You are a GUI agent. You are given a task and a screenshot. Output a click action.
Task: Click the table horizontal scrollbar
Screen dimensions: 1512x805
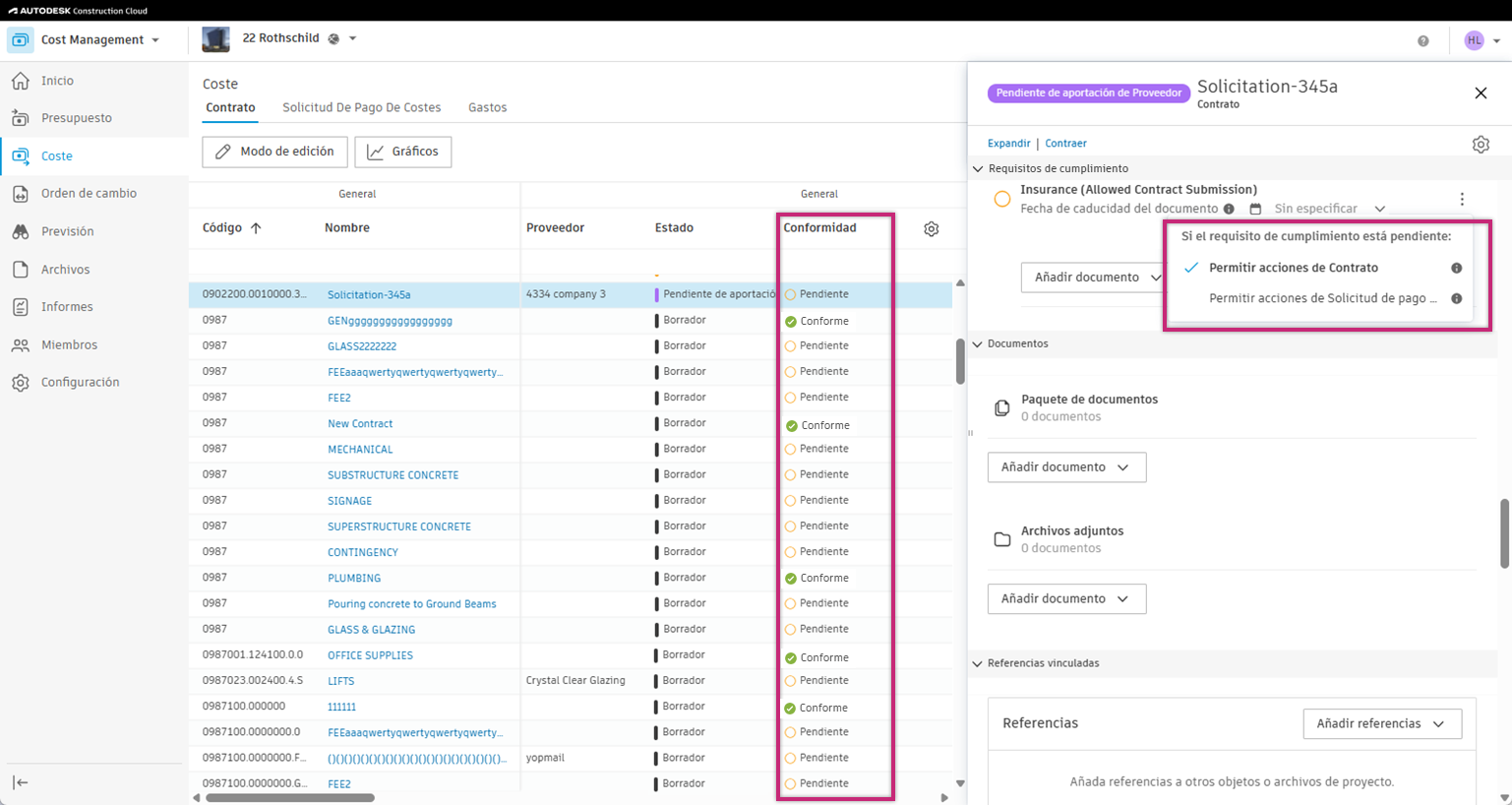[290, 798]
